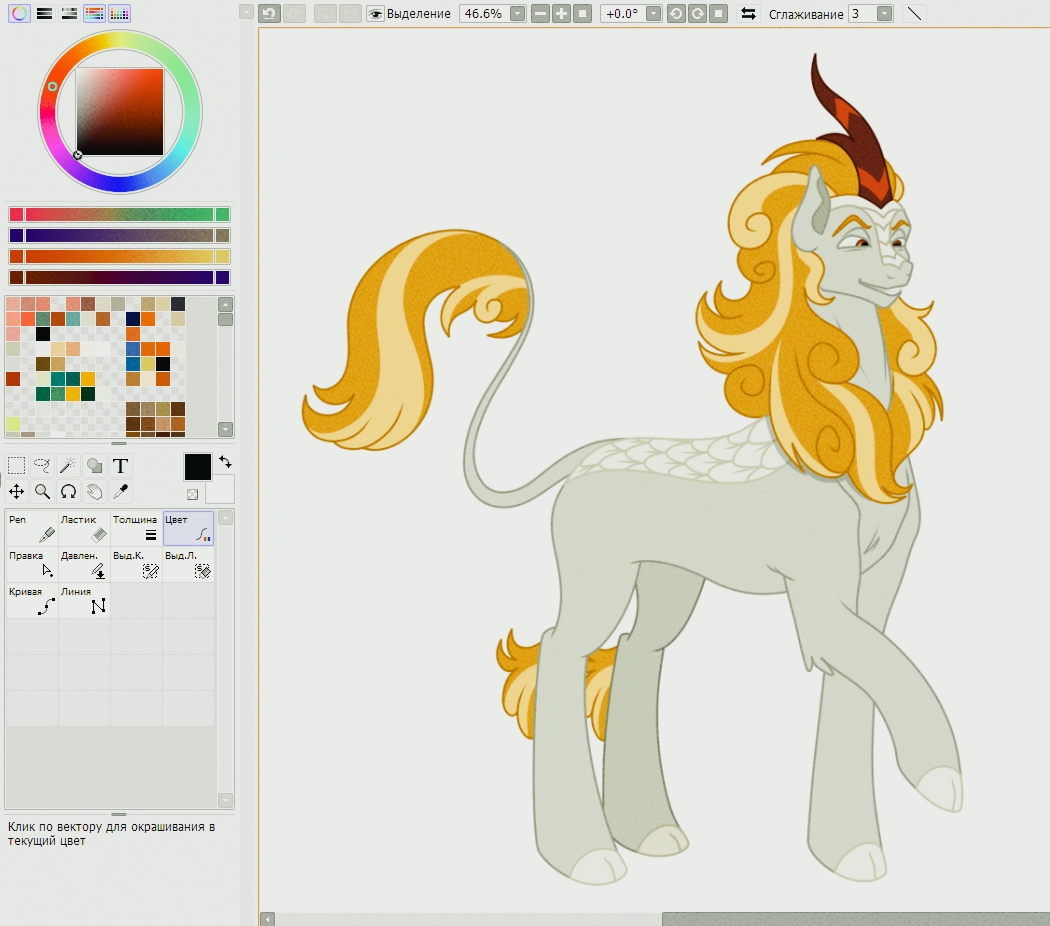Open the Сглаживание stabilizer dropdown

click(885, 13)
